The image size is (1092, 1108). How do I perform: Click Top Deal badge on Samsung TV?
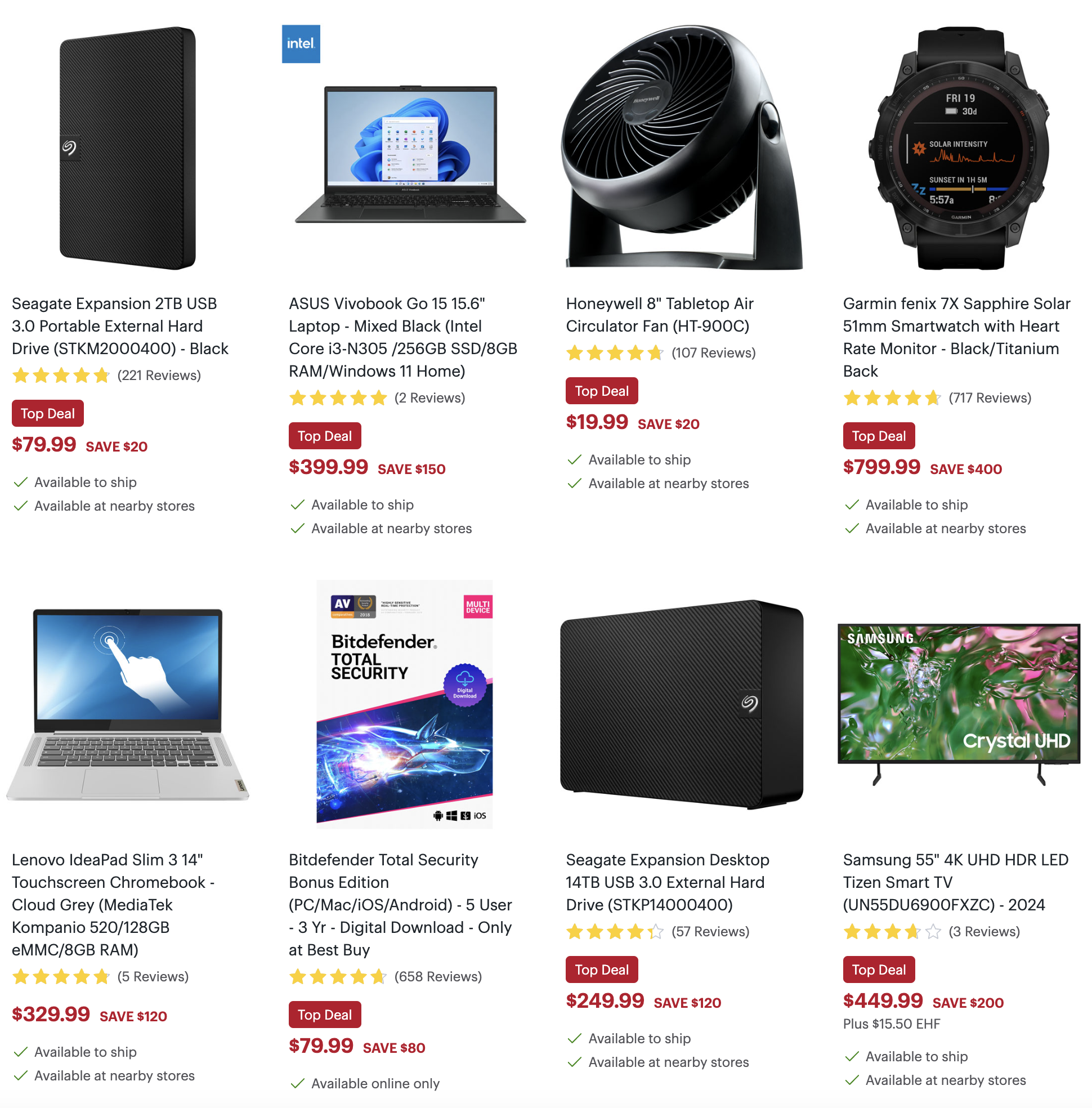click(x=879, y=969)
